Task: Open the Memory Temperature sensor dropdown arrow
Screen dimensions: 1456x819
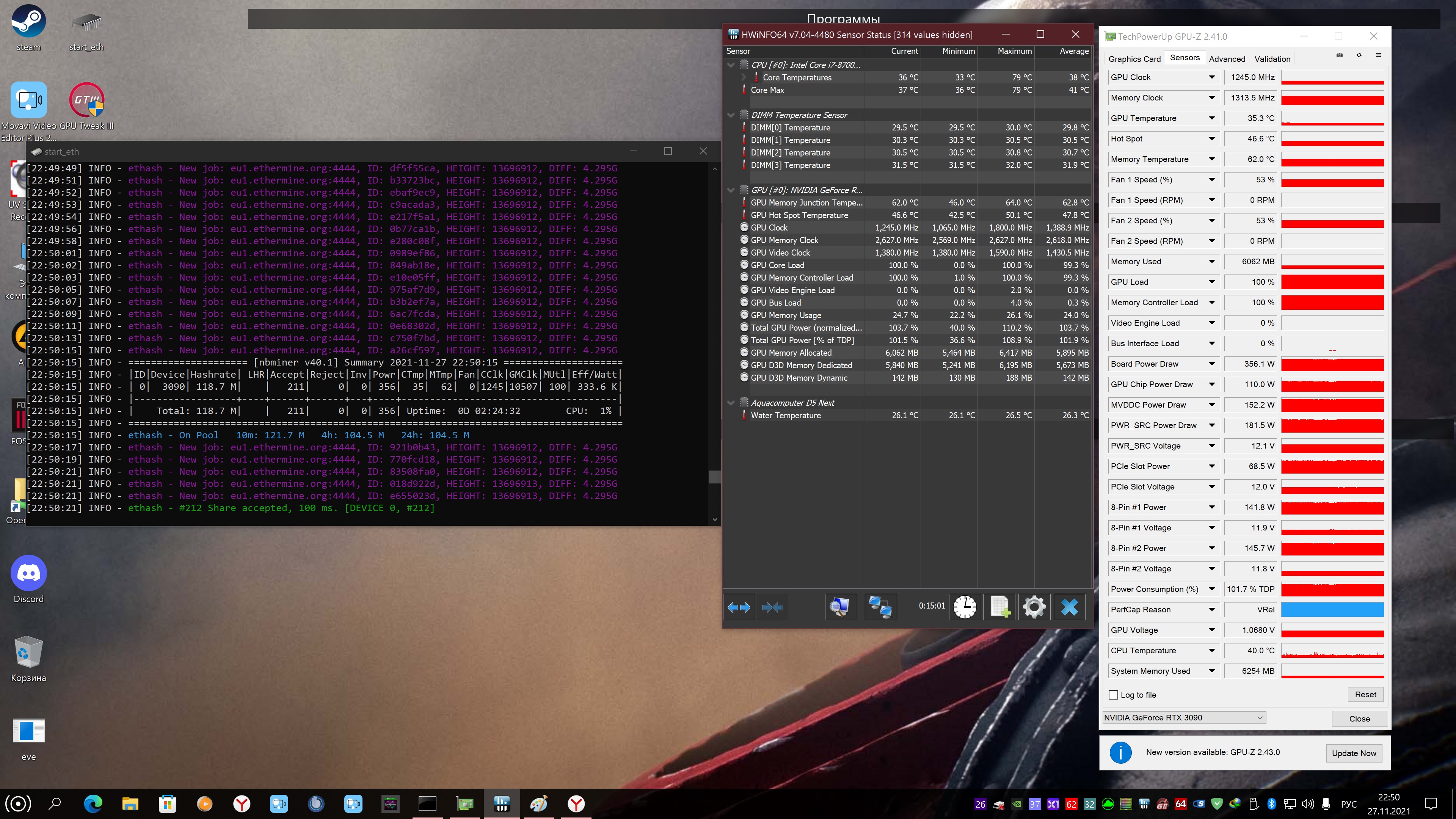Action: [1212, 159]
